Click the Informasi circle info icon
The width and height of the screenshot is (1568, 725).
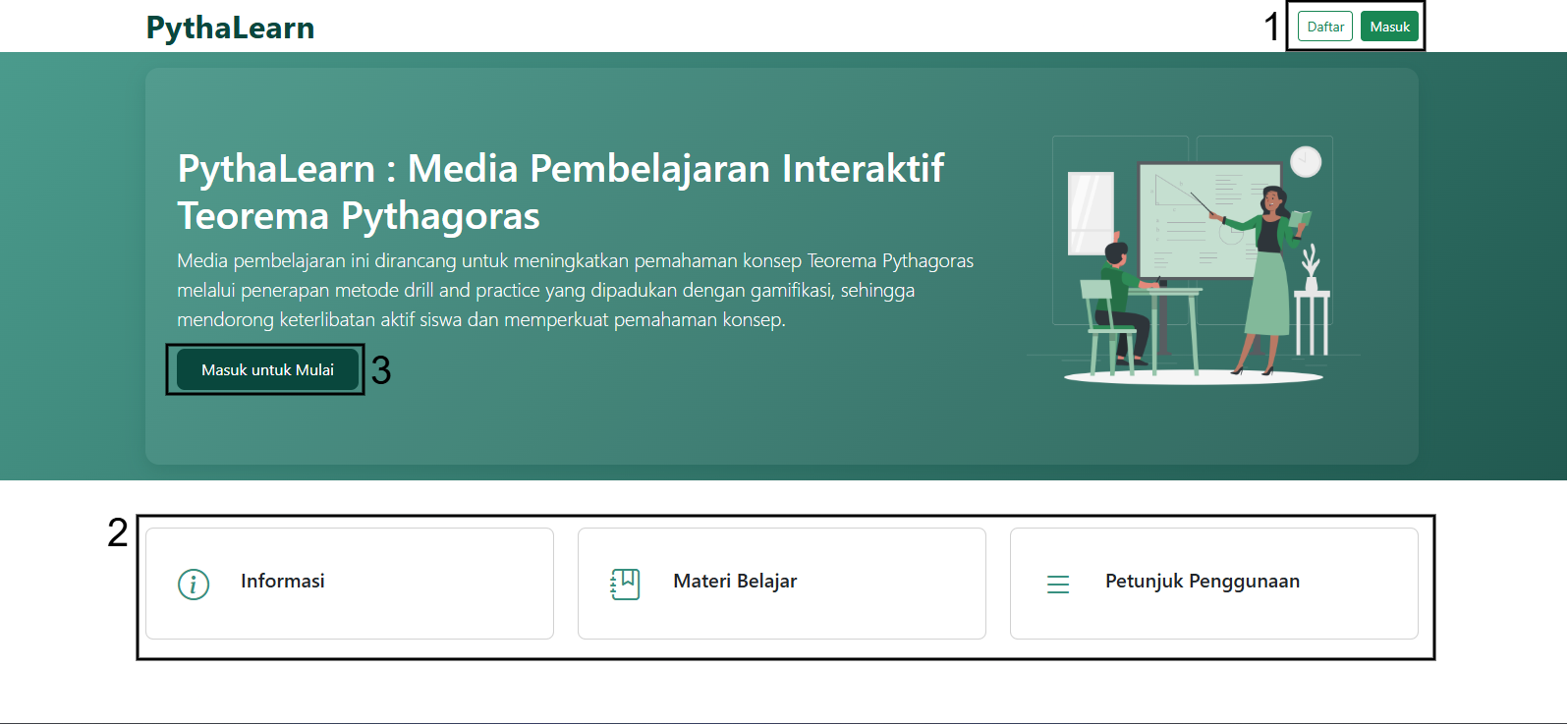194,585
